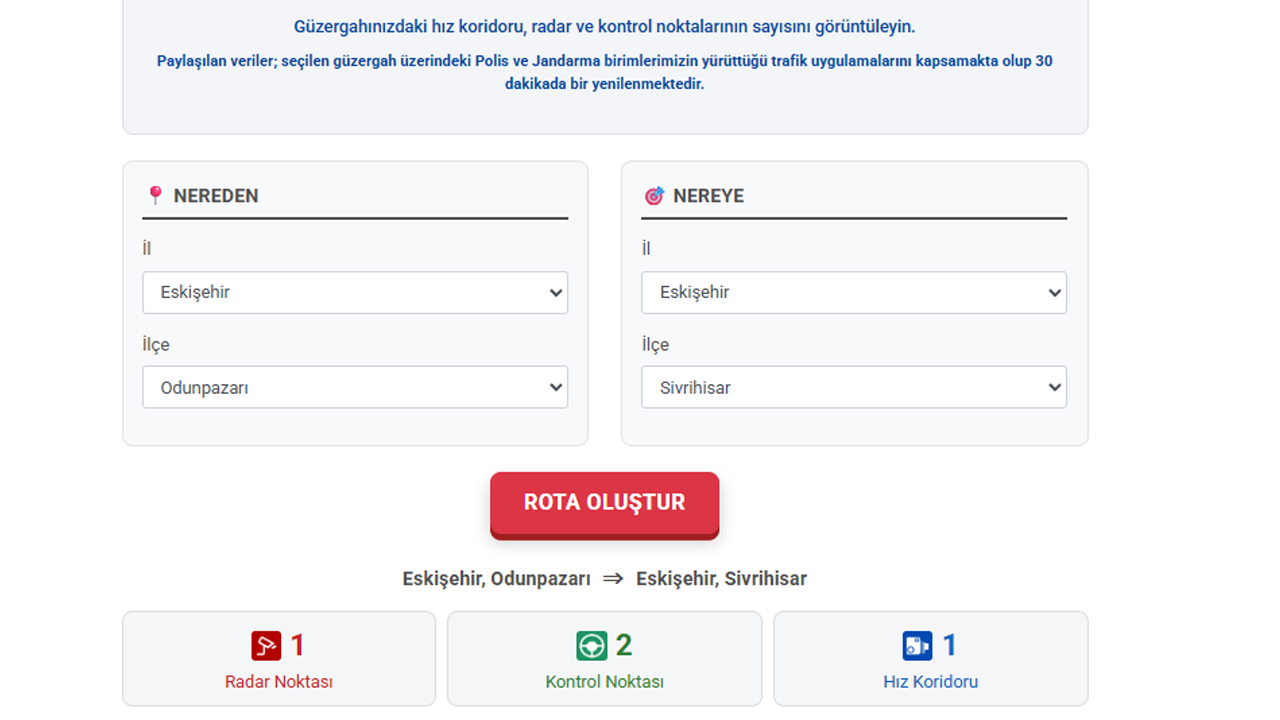Open the destination İl dropdown under NEREYE
The height and width of the screenshot is (720, 1280).
point(853,292)
